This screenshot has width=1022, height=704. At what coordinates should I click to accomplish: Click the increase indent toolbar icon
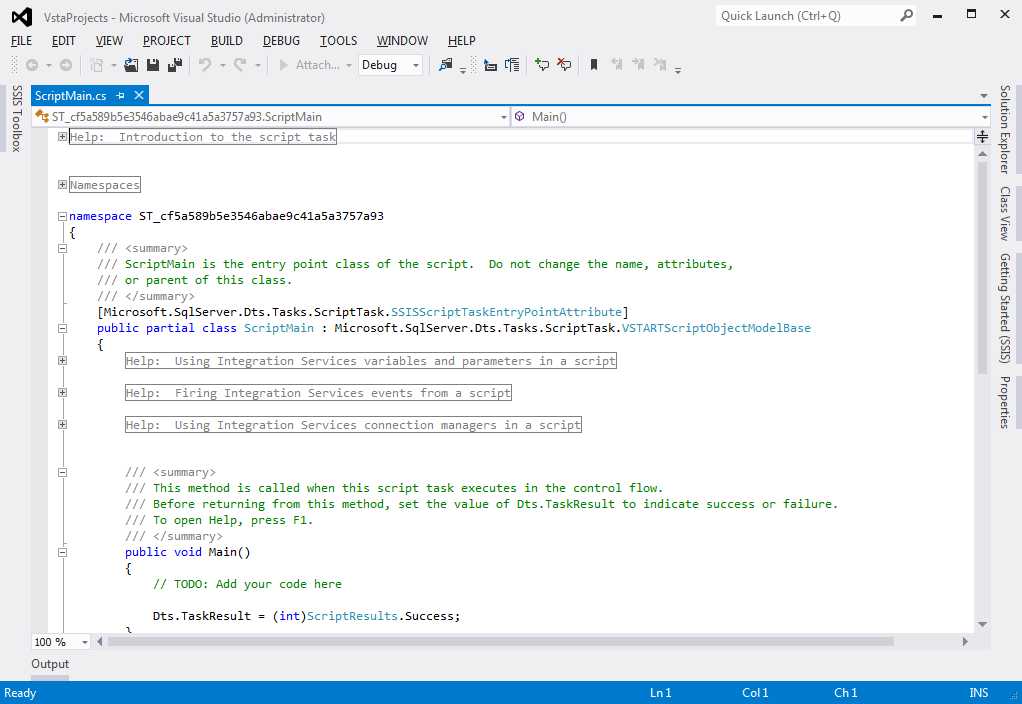[490, 65]
